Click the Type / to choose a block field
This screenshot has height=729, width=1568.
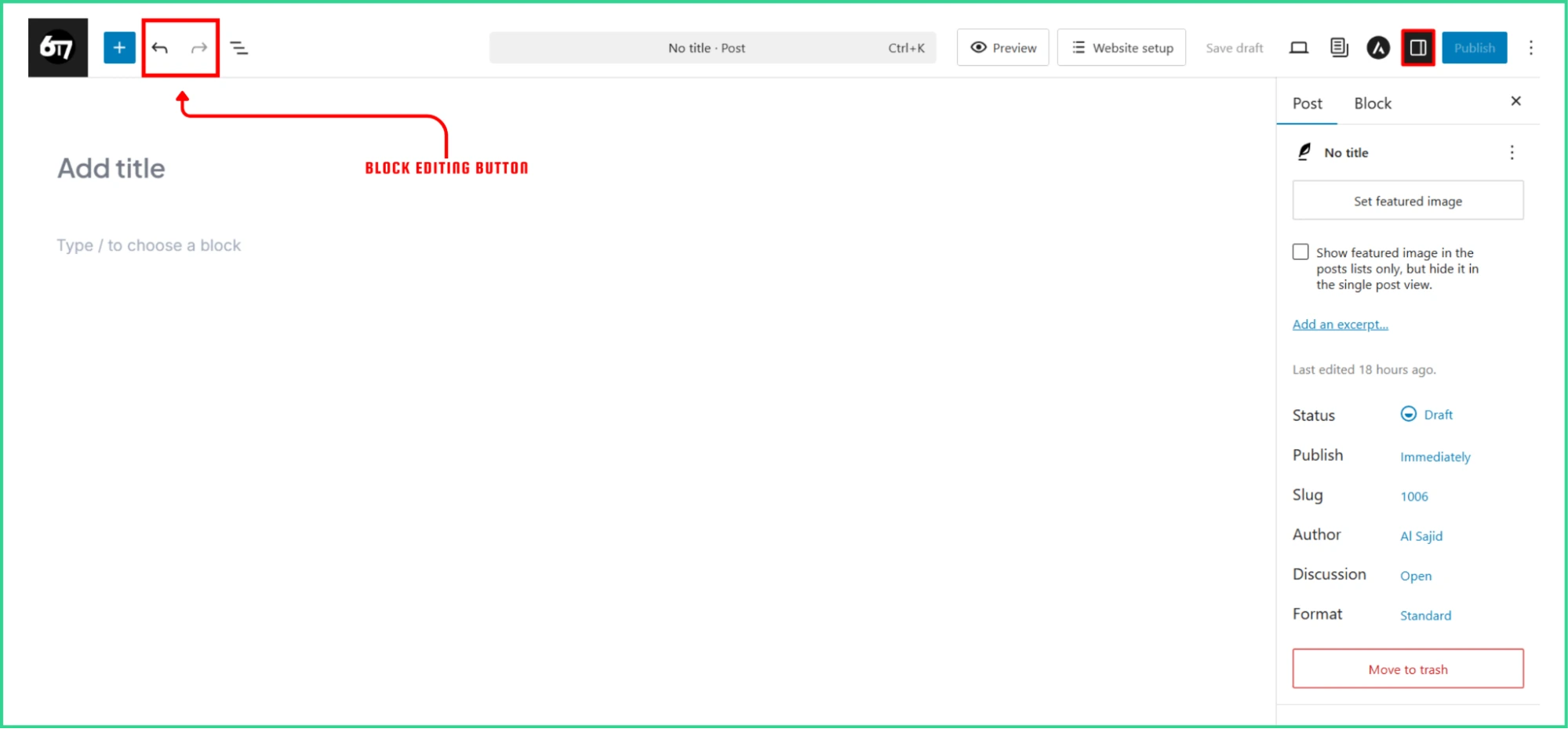click(149, 245)
